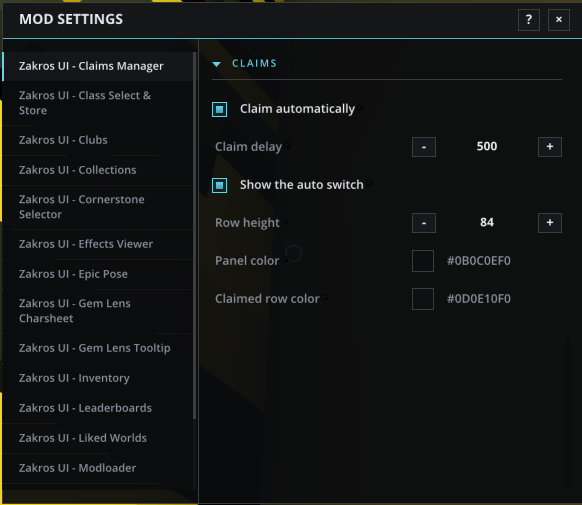Click the MOD SETTINGS title text
The image size is (582, 505).
(x=71, y=19)
